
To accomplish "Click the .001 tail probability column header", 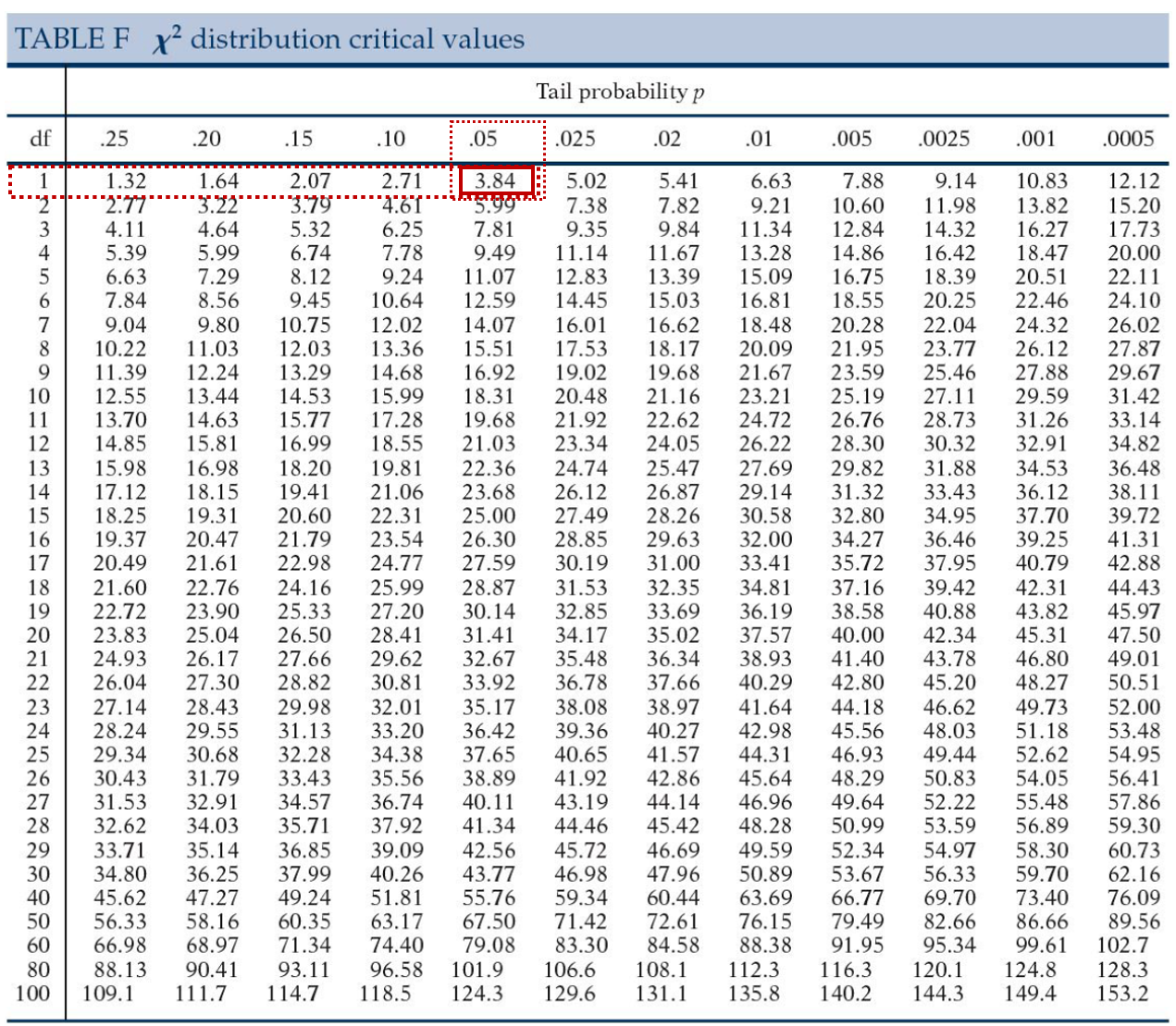I will pyautogui.click(x=1035, y=139).
